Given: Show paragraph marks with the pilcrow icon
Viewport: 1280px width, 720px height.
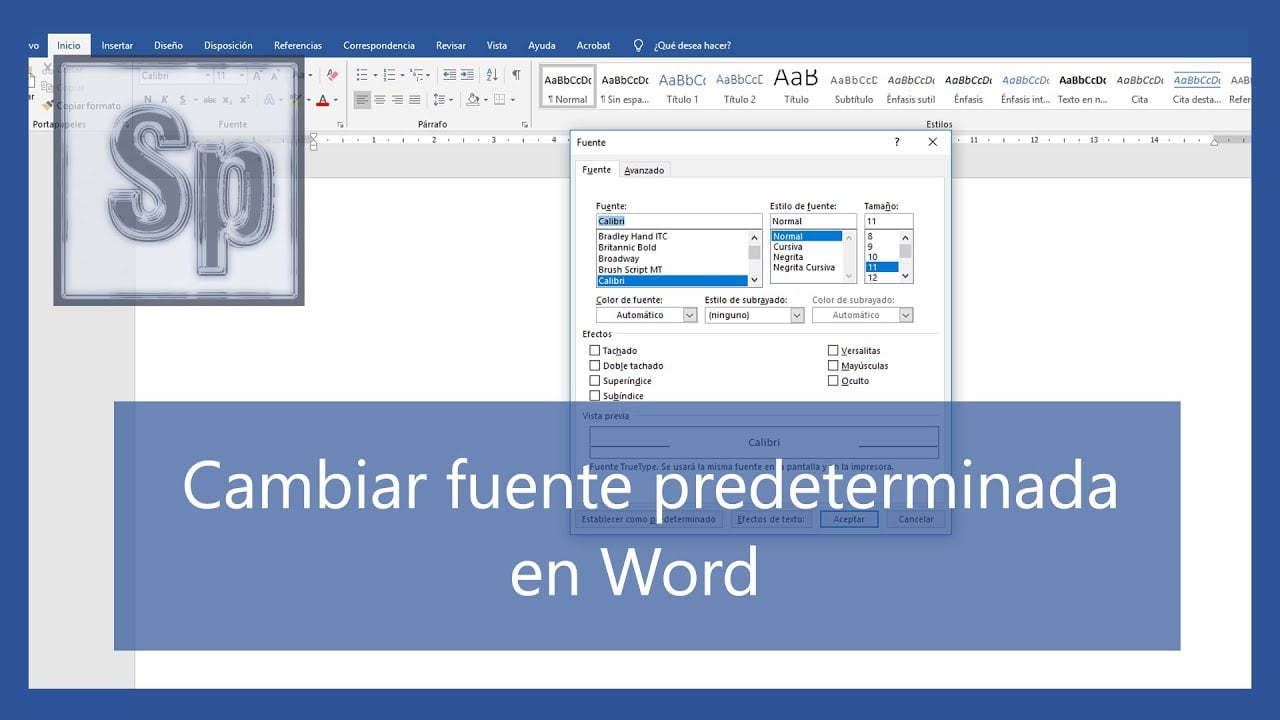Looking at the screenshot, I should point(516,75).
